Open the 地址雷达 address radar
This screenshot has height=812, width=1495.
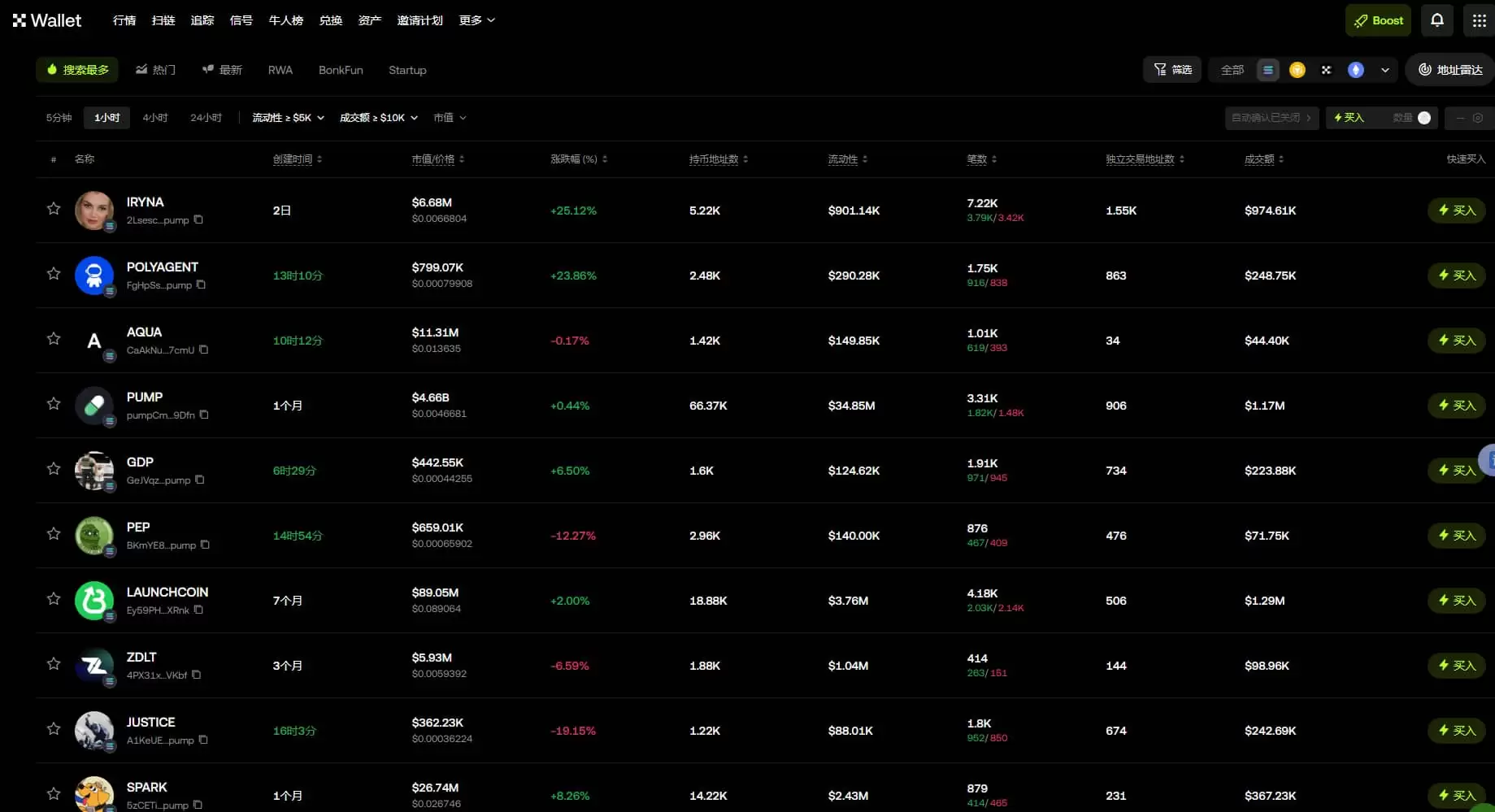[1450, 70]
